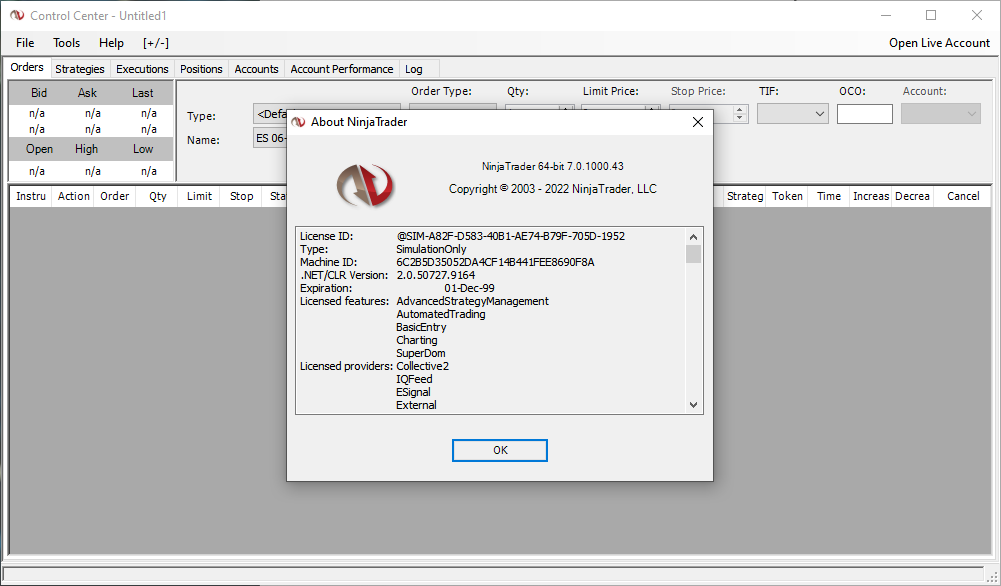Open the File menu
Screen dimensions: 1001x586
[25, 43]
